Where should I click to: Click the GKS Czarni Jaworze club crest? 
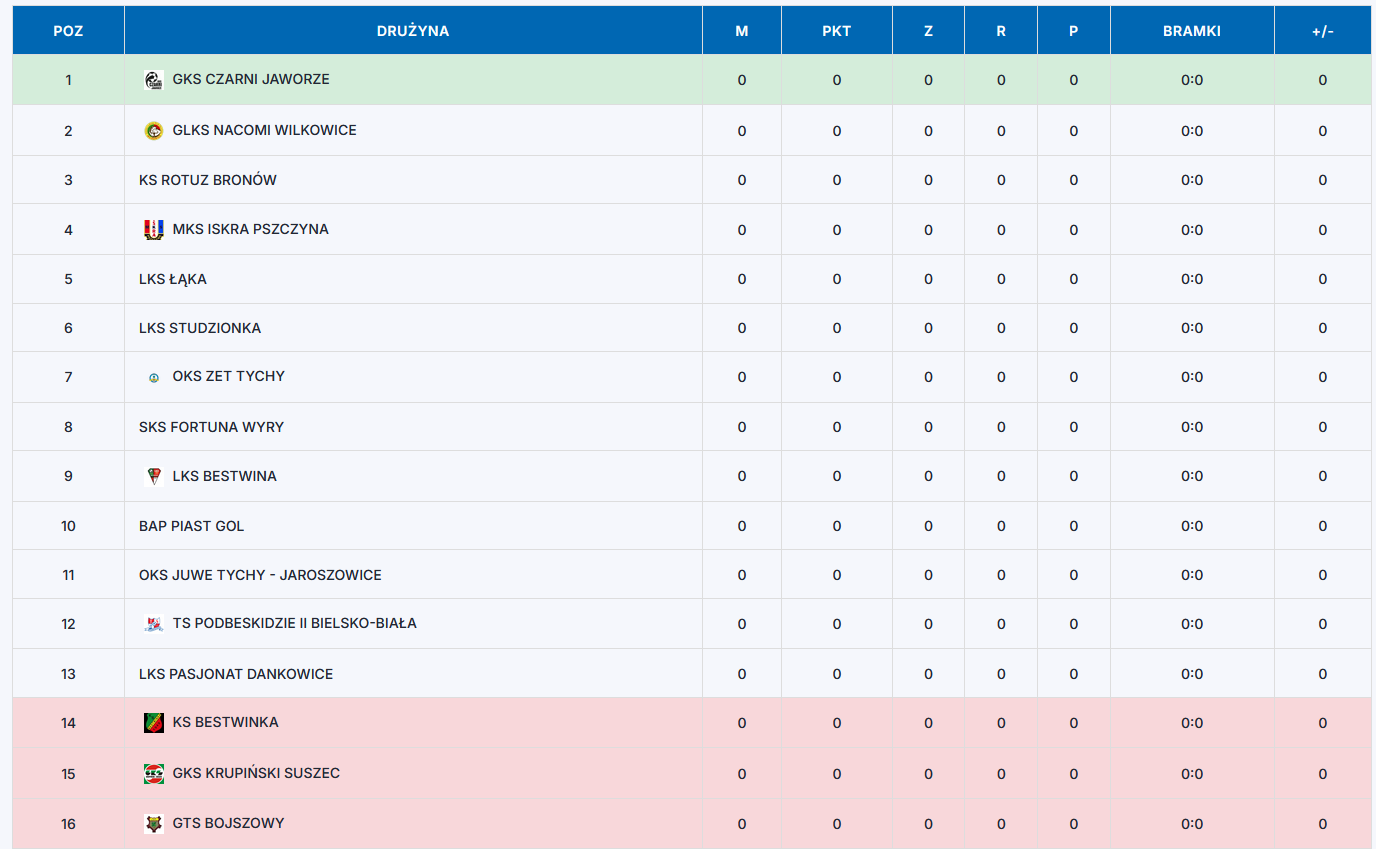[x=154, y=80]
